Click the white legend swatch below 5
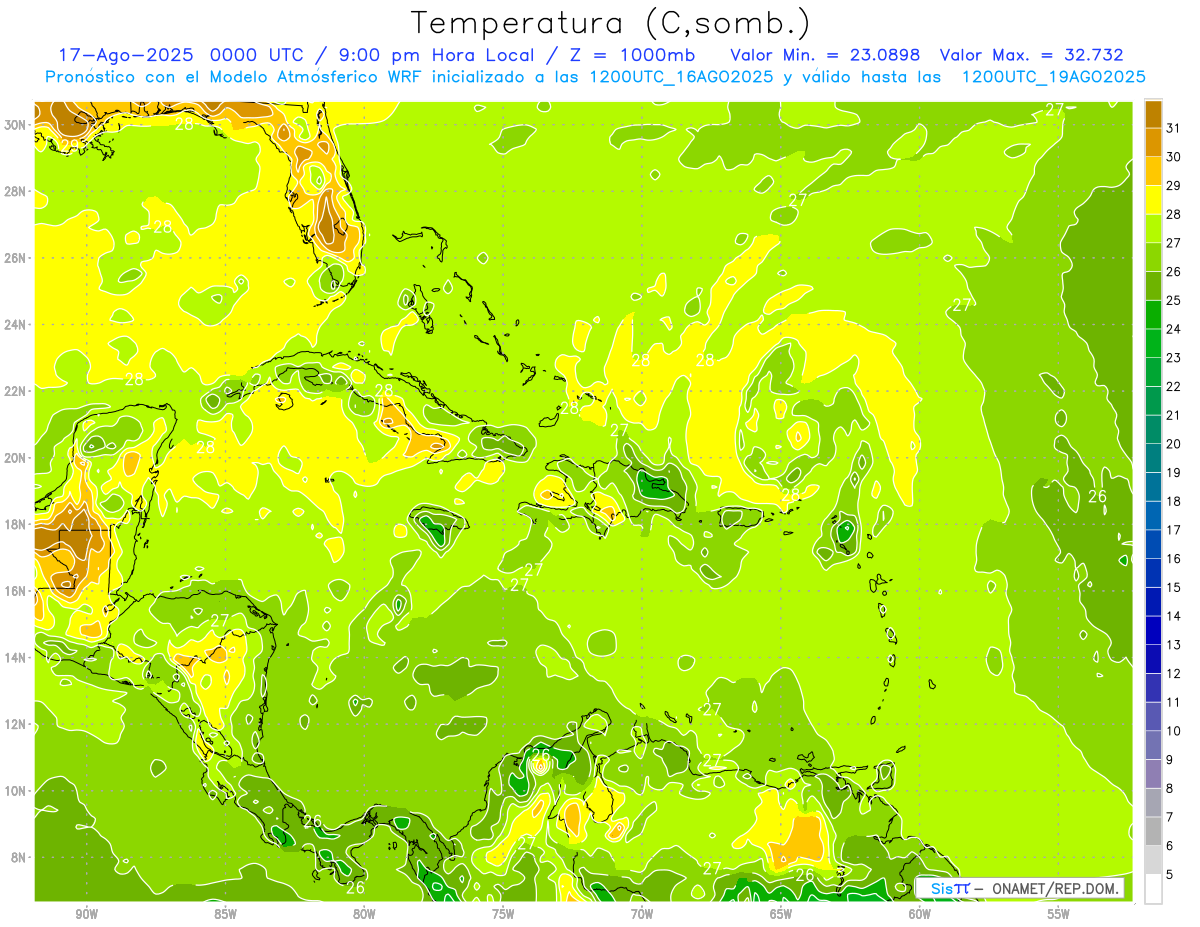Screen dimensions: 1200x927 (1153, 888)
